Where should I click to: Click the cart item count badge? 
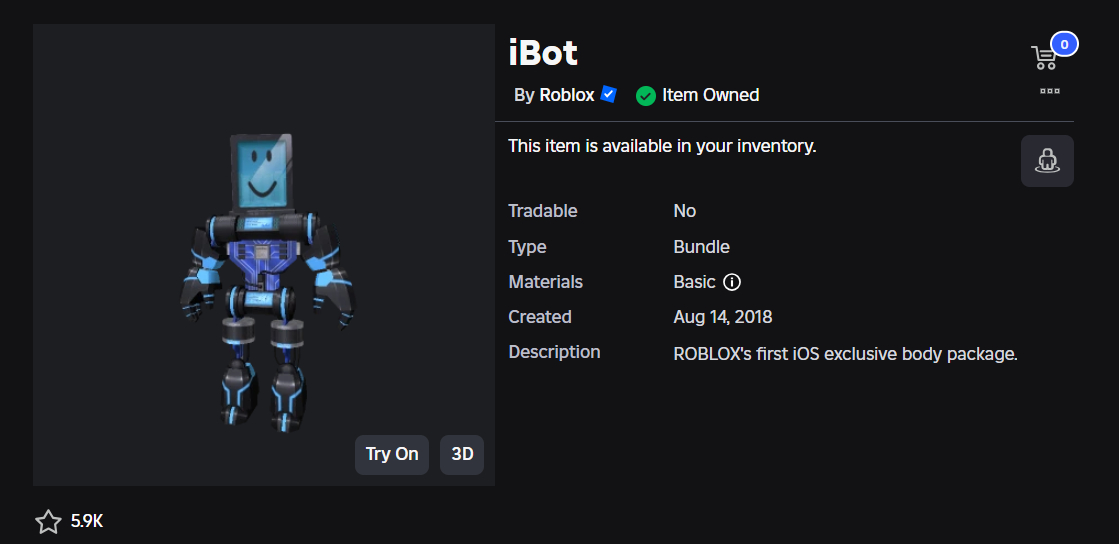(1064, 44)
